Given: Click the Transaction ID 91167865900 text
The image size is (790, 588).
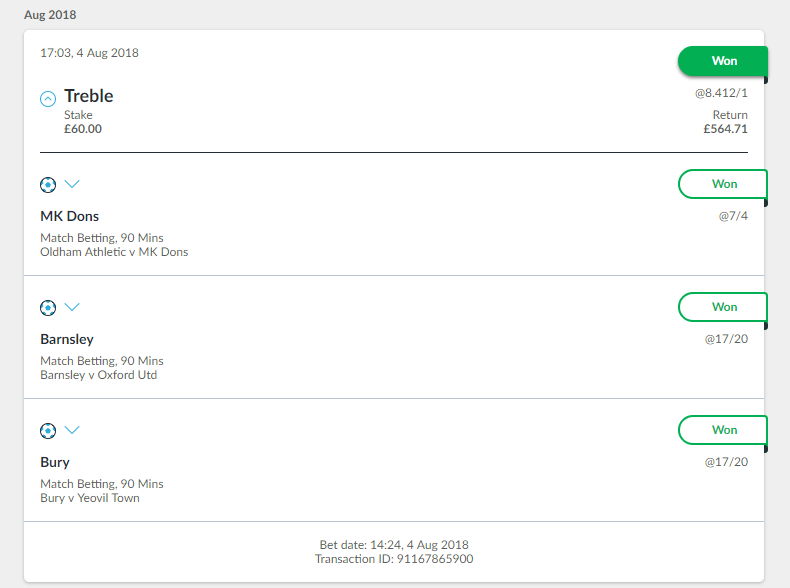Looking at the screenshot, I should [x=394, y=559].
